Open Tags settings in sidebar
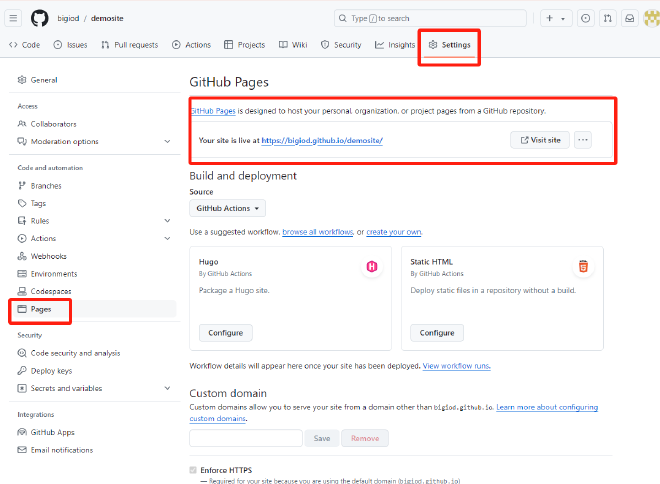The width and height of the screenshot is (660, 484). click(x=32, y=203)
